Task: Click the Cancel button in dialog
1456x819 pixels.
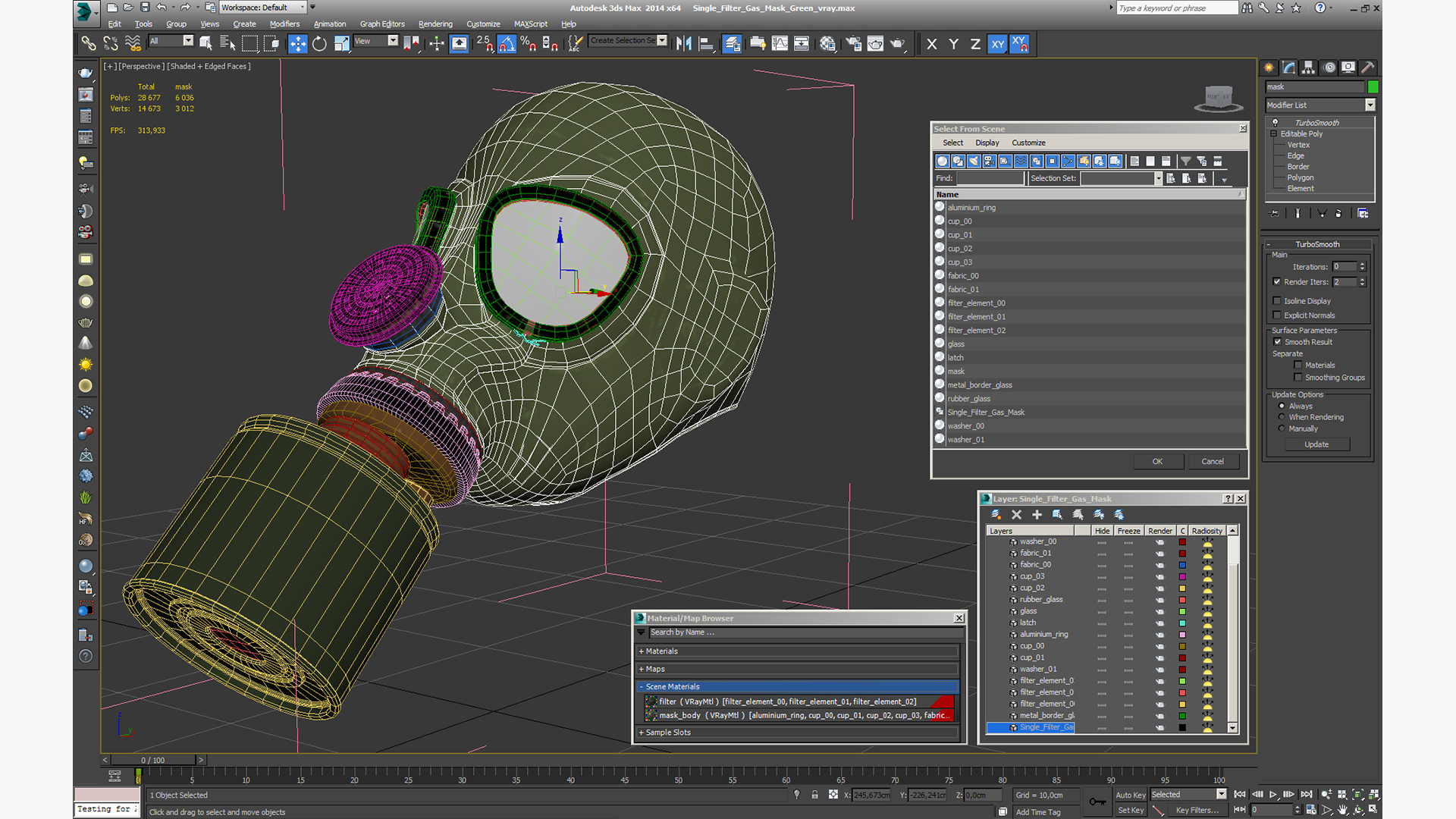Action: click(x=1212, y=461)
